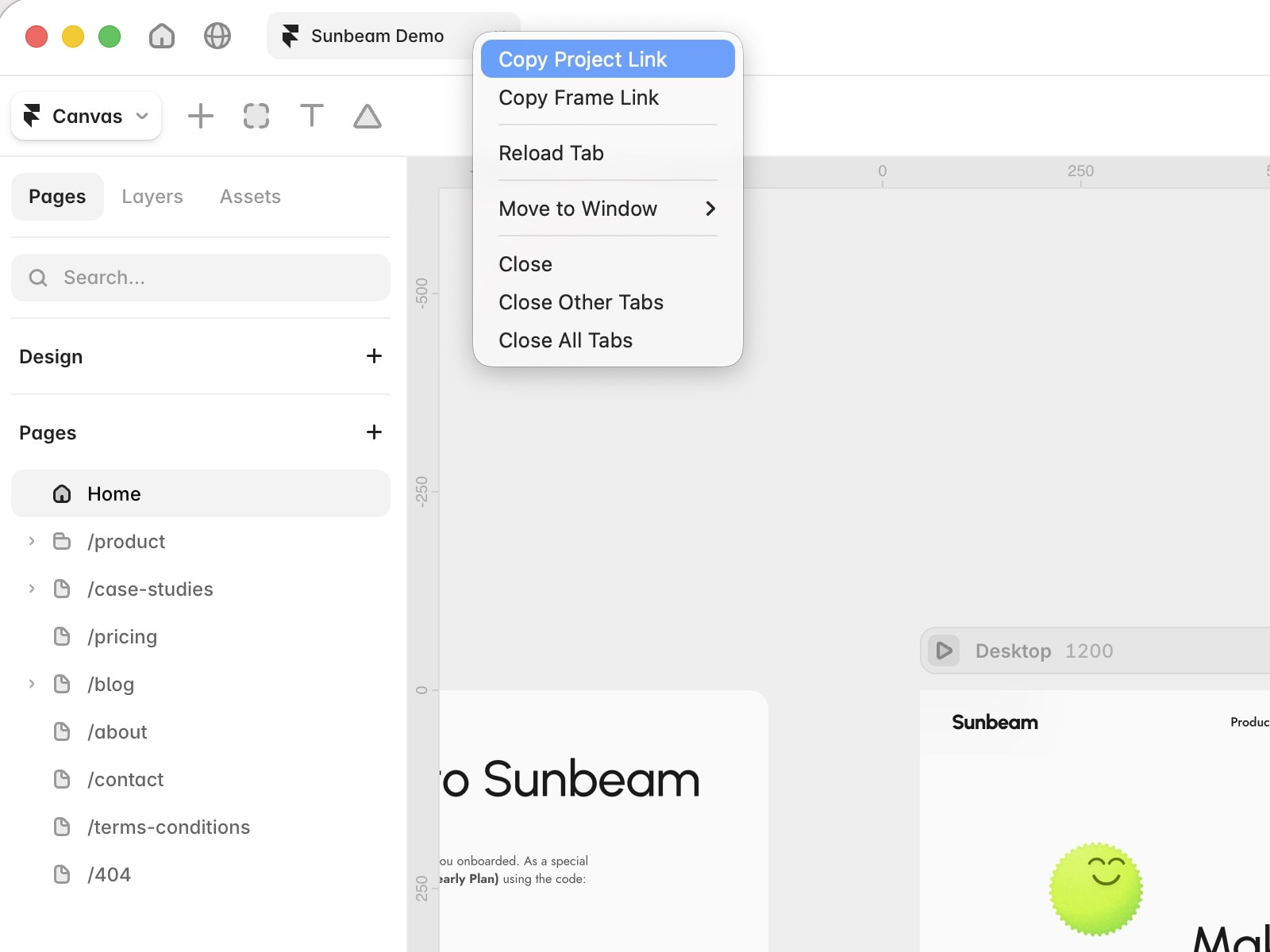Screen dimensions: 1270x952
Task: Select the Sunbeam Demo tab
Action: 378,36
